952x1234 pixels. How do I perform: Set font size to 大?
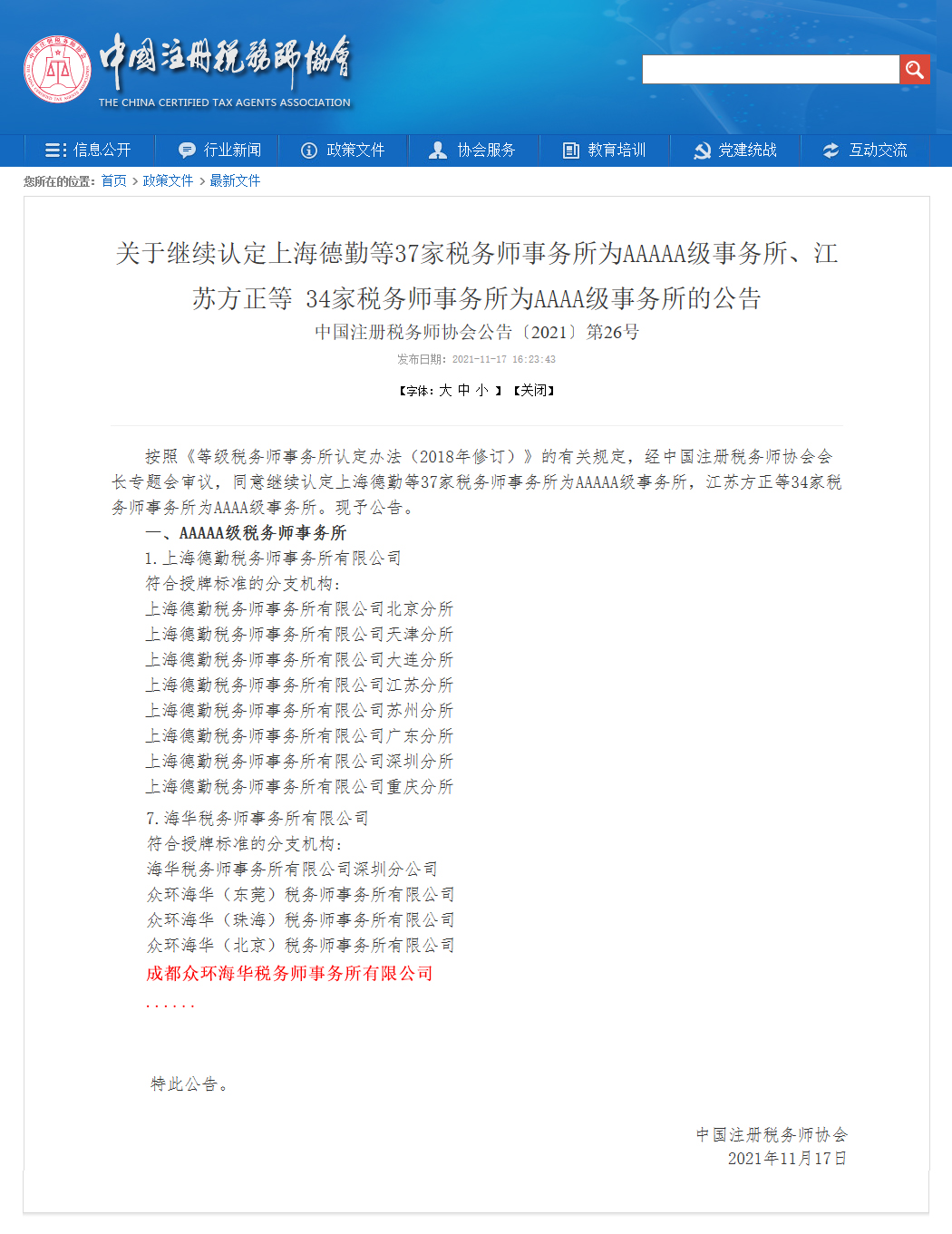pyautogui.click(x=445, y=391)
